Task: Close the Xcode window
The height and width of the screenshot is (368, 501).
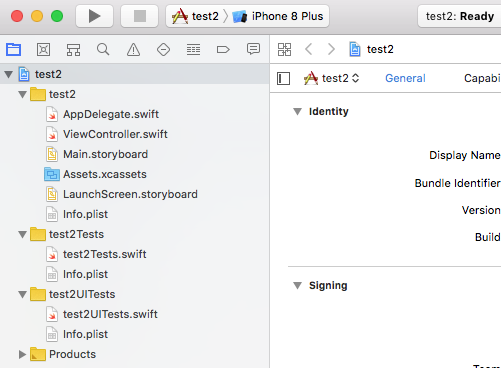Action: [17, 16]
